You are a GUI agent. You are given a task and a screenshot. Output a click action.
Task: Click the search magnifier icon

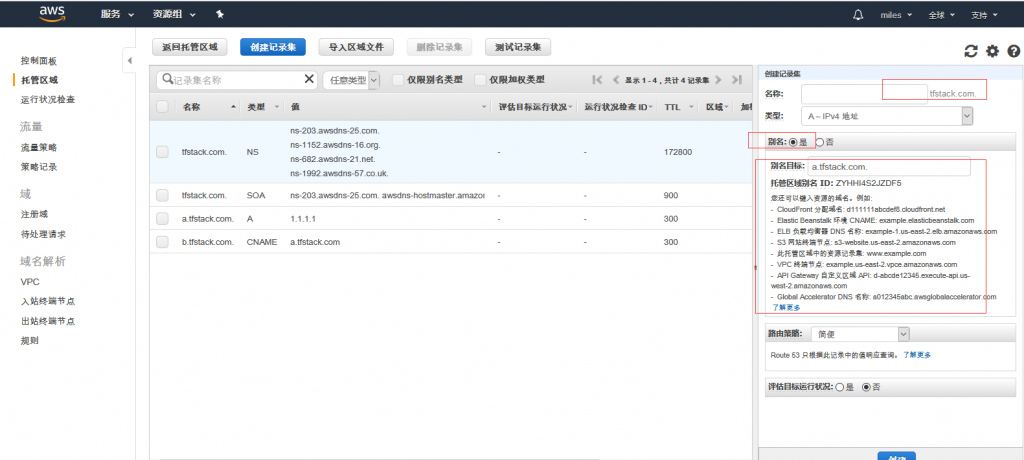click(x=167, y=79)
